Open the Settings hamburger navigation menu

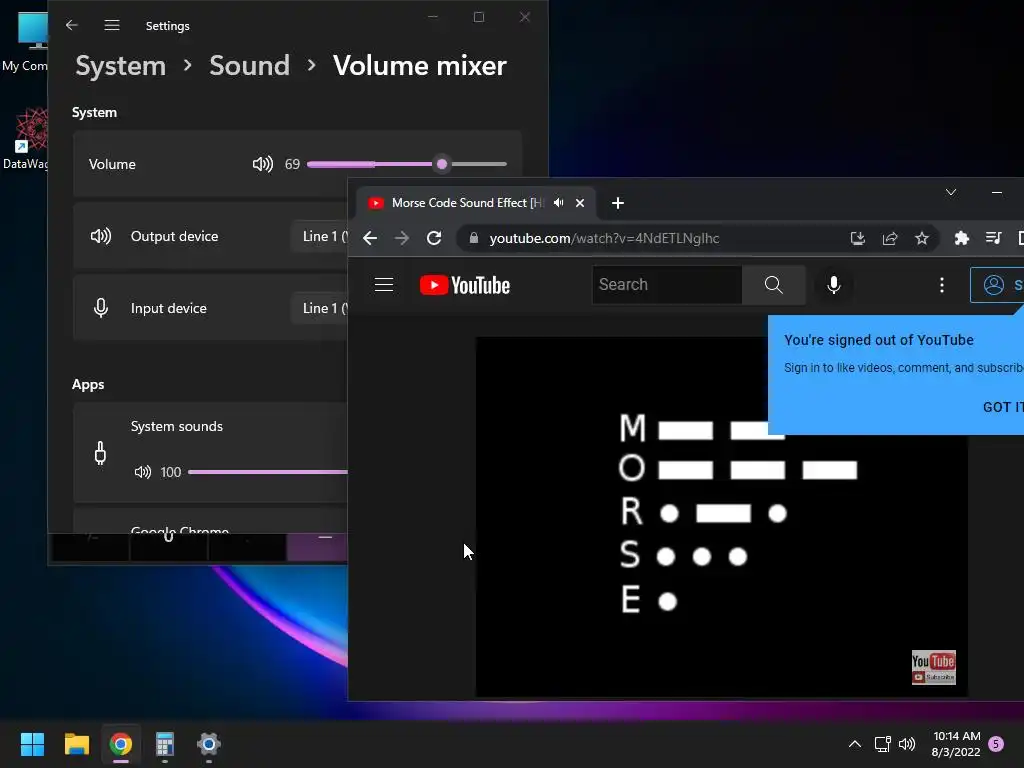pos(112,25)
